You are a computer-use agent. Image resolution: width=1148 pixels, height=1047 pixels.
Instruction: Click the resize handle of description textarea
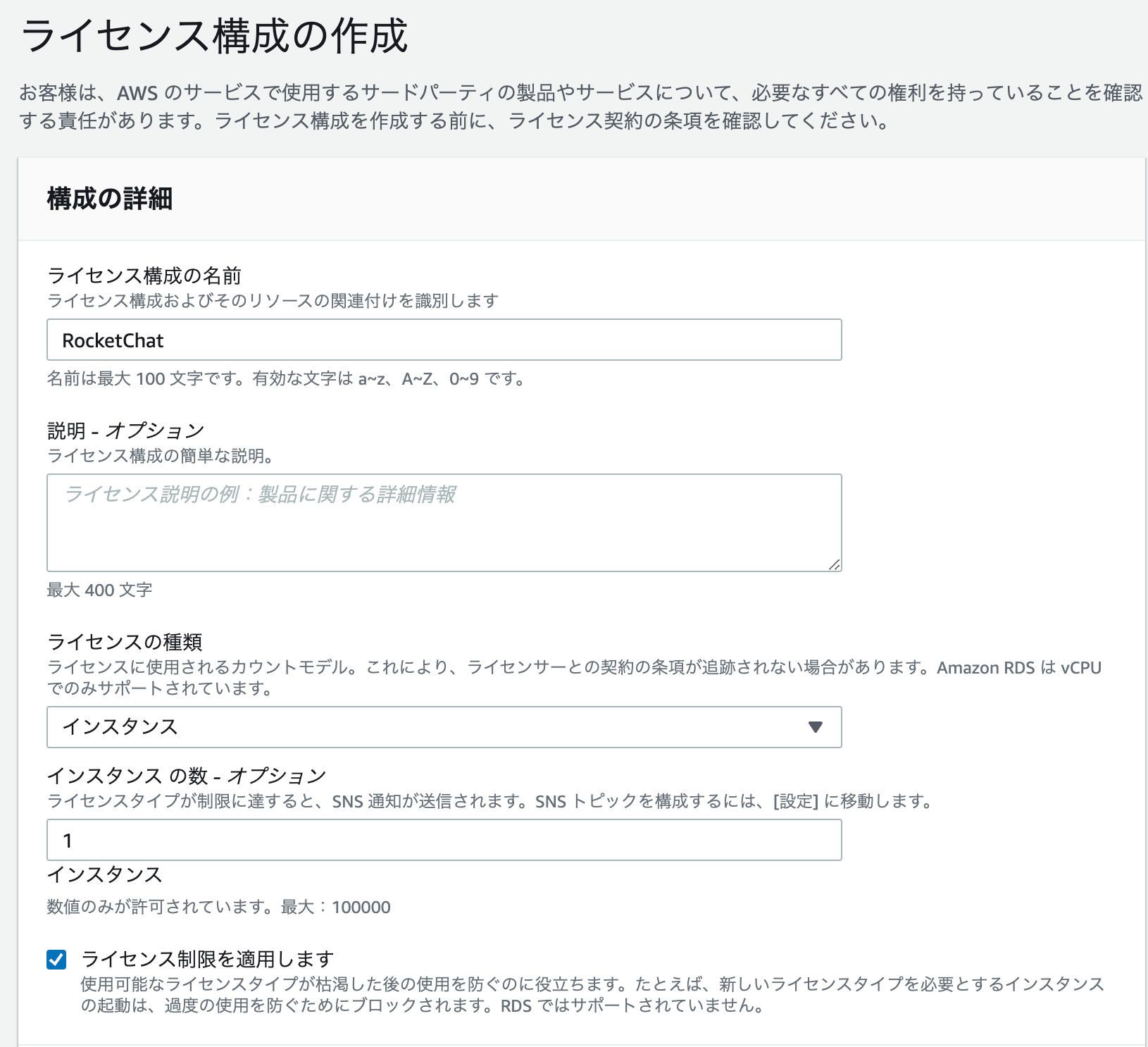click(x=834, y=564)
